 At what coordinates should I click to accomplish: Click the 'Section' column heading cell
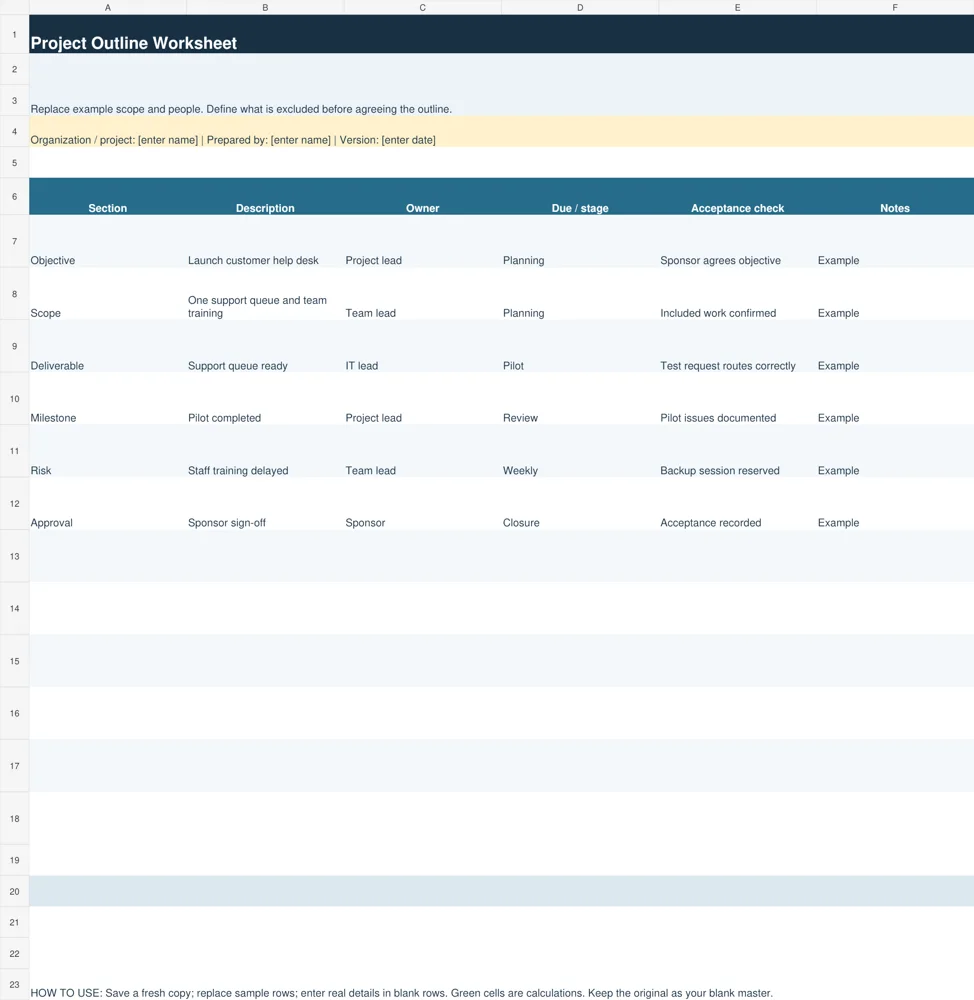108,196
